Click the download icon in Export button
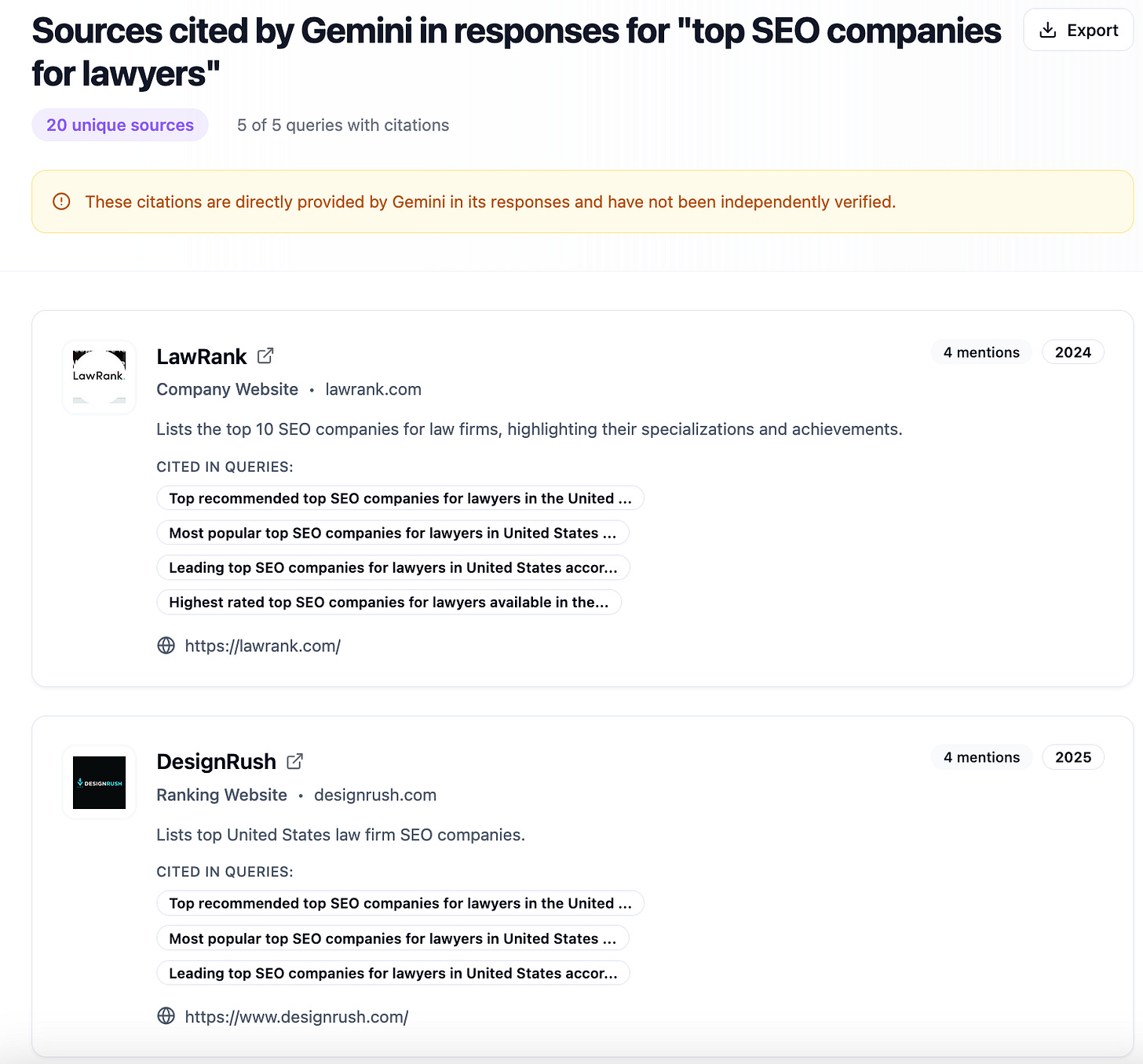Image resolution: width=1143 pixels, height=1064 pixels. (1048, 31)
